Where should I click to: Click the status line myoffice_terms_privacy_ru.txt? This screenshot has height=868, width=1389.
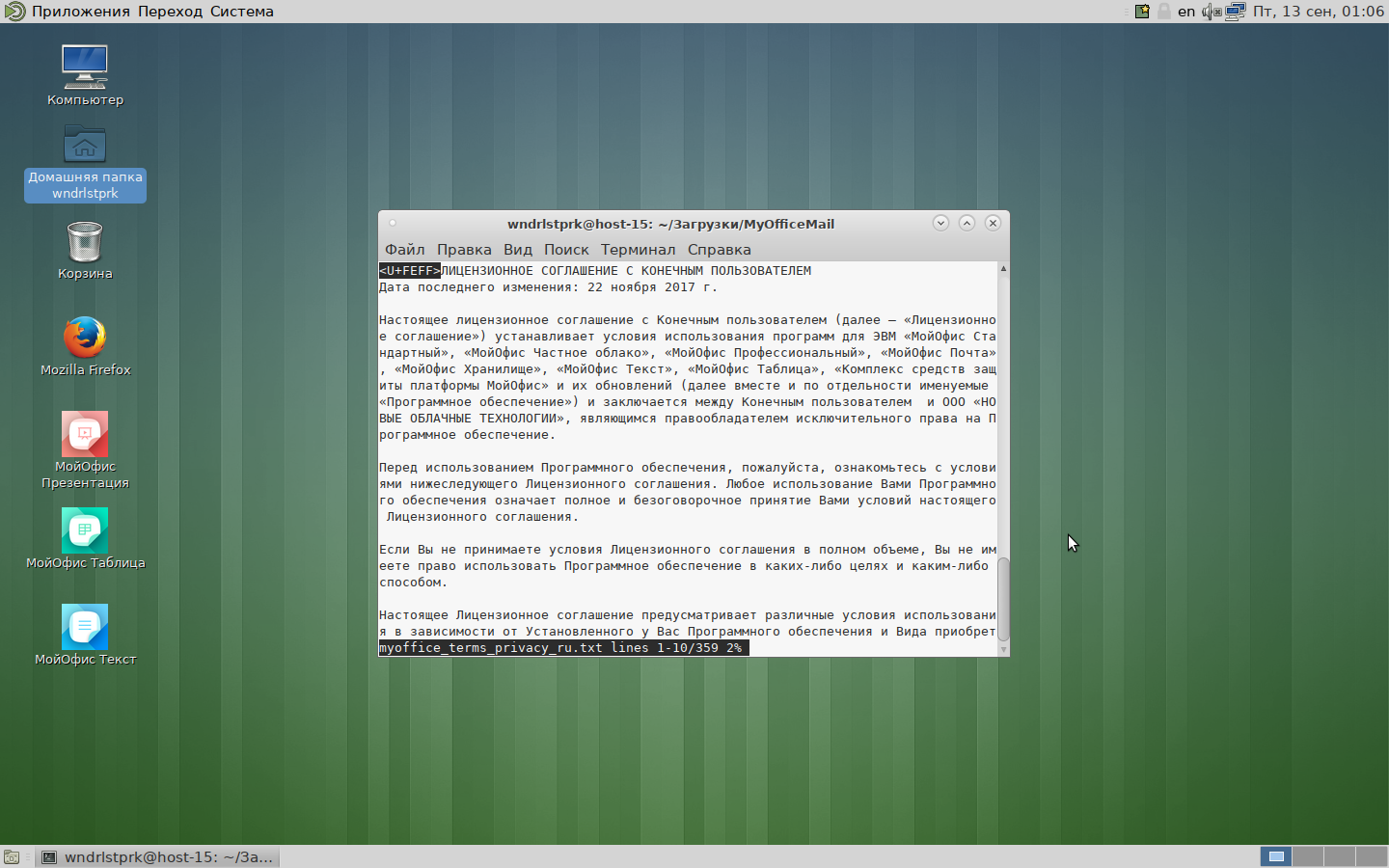(564, 648)
